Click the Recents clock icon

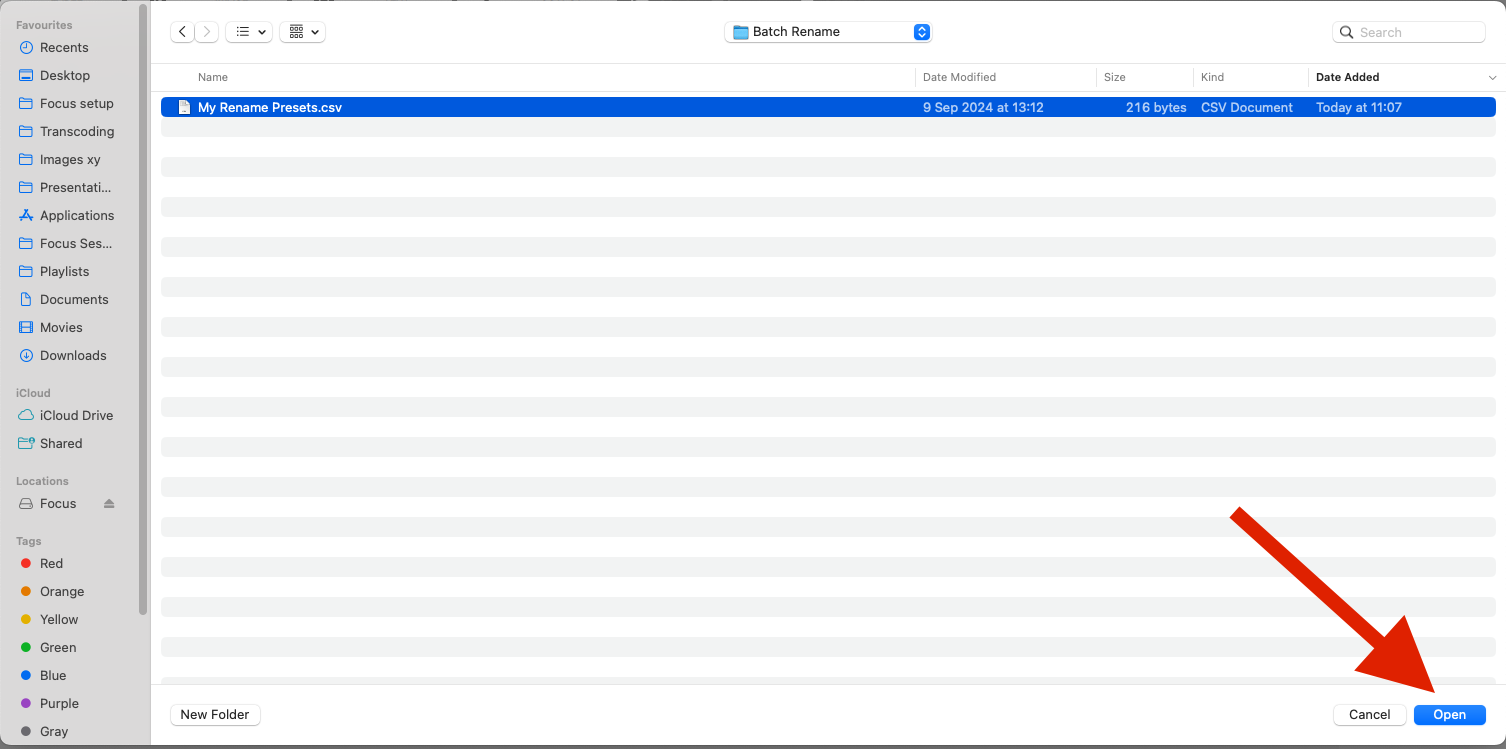point(26,47)
